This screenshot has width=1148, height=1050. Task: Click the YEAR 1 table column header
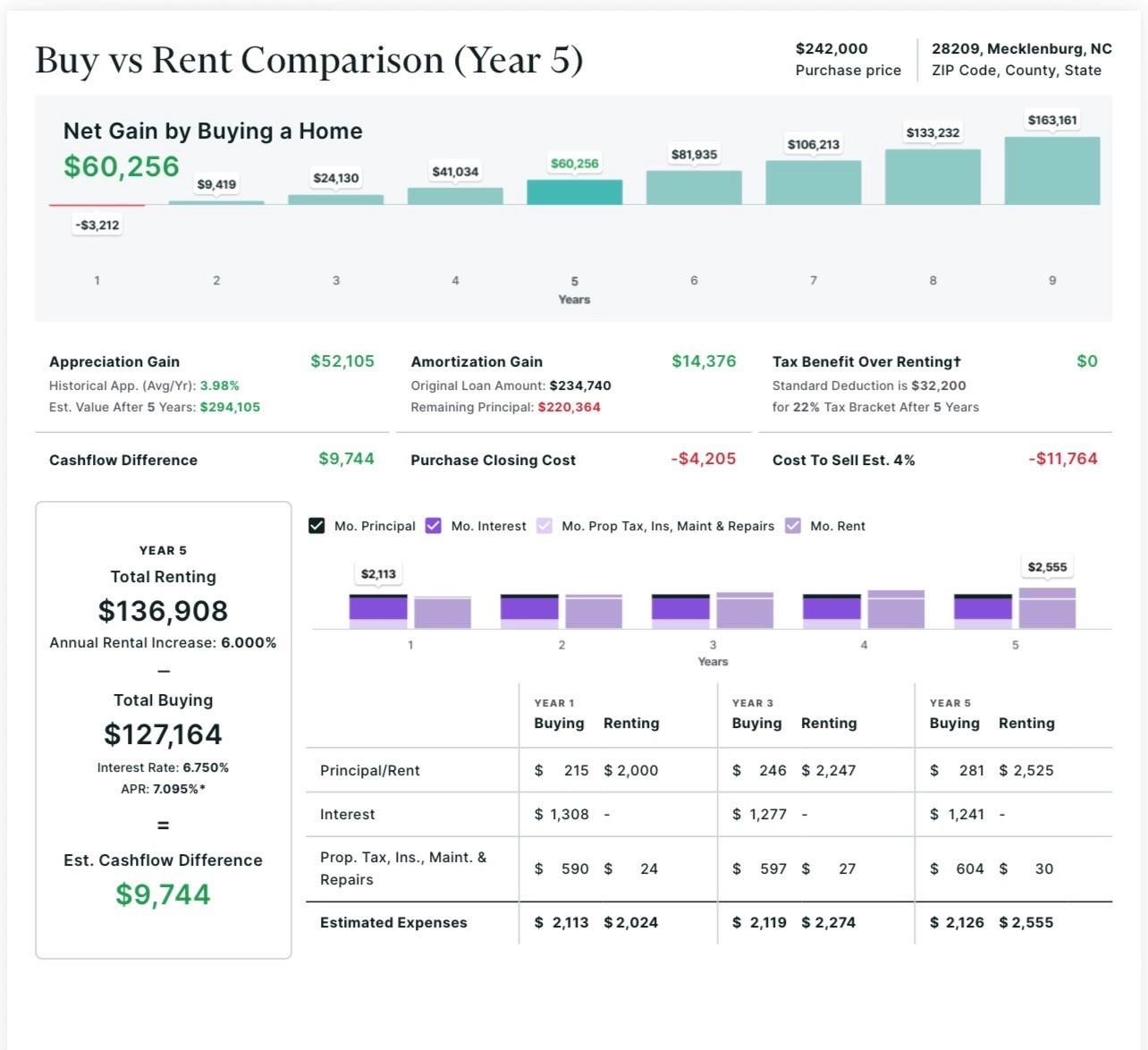[x=554, y=703]
